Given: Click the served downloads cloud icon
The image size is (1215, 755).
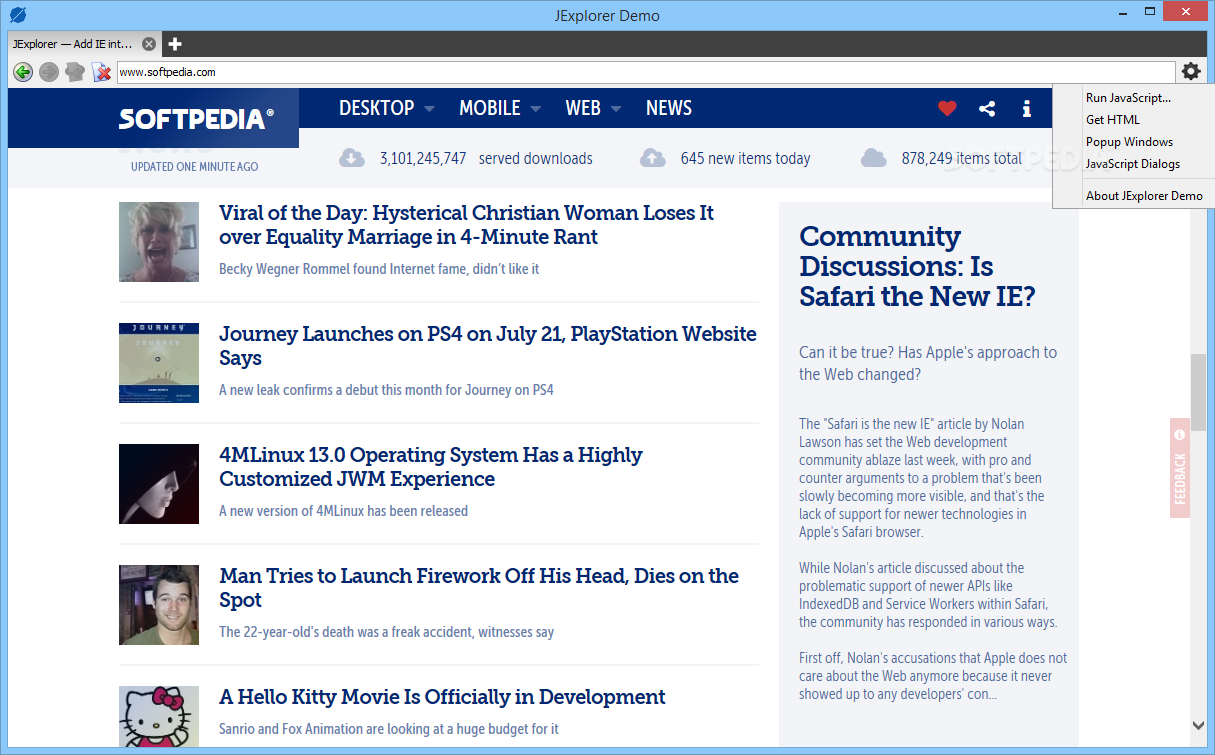Looking at the screenshot, I should click(x=351, y=158).
